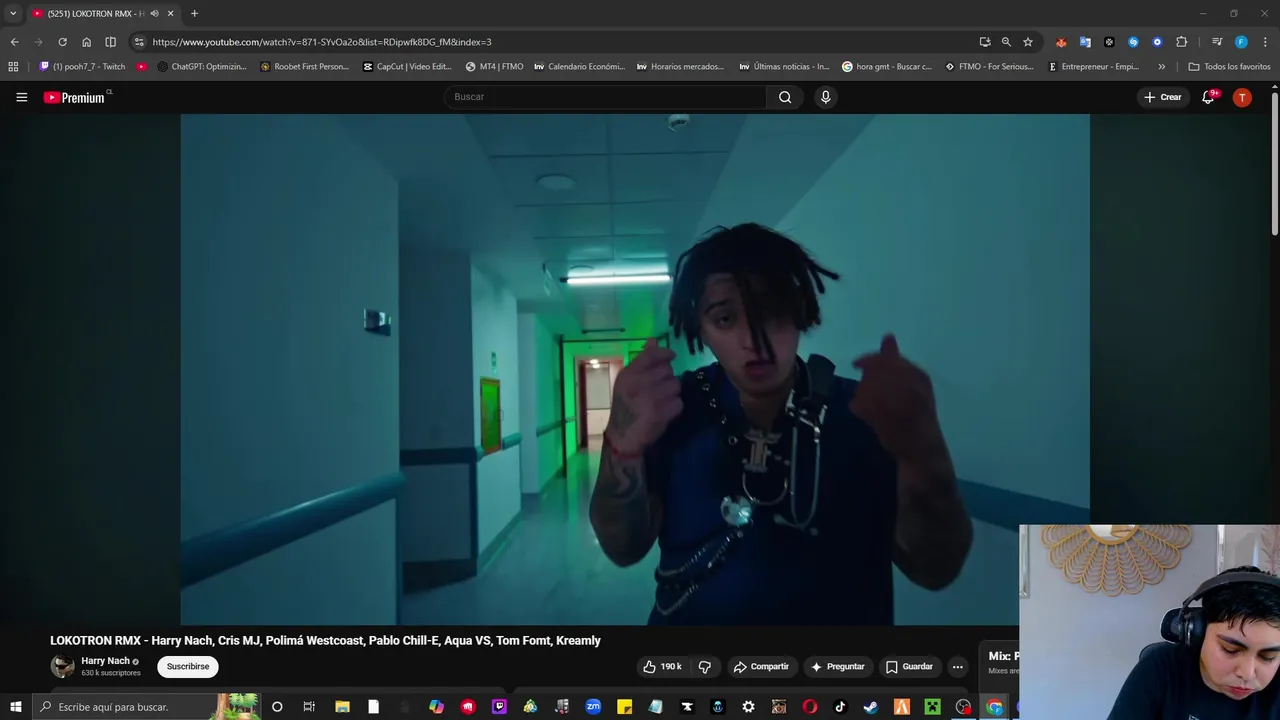Image resolution: width=1280 pixels, height=720 pixels.
Task: Bookmark this page with the star
Action: pyautogui.click(x=1027, y=42)
